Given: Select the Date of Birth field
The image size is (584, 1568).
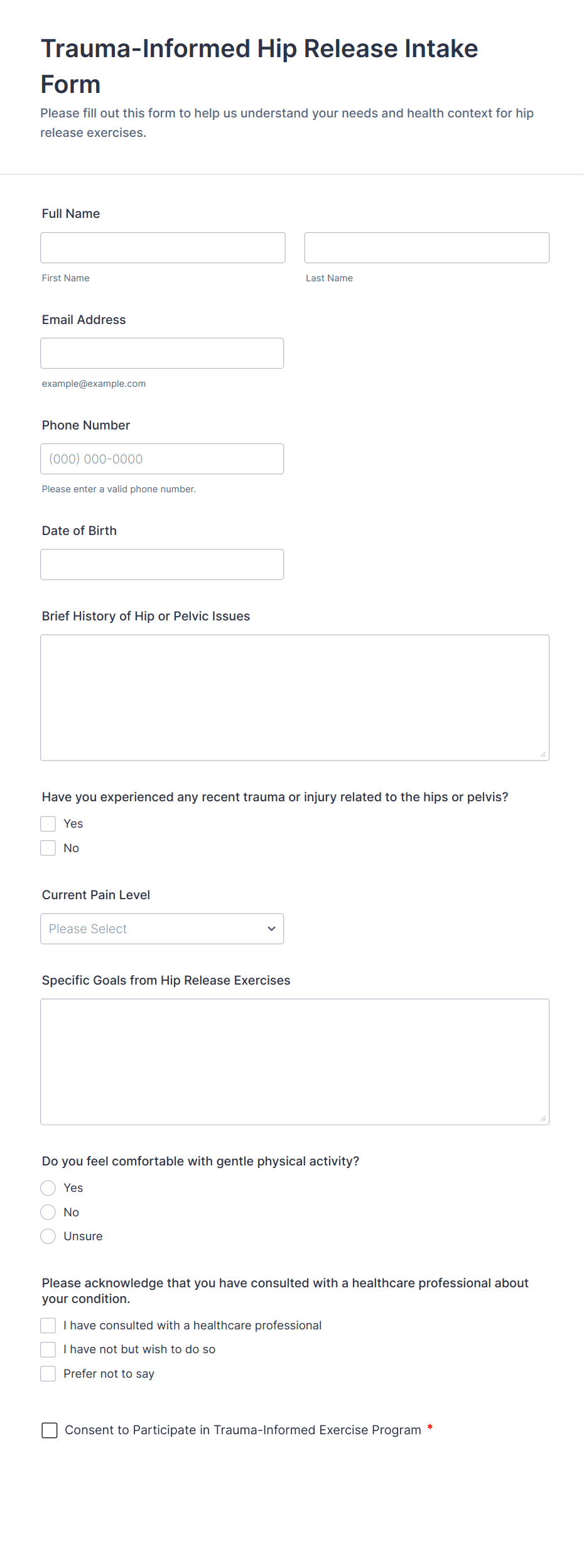Looking at the screenshot, I should coord(162,564).
